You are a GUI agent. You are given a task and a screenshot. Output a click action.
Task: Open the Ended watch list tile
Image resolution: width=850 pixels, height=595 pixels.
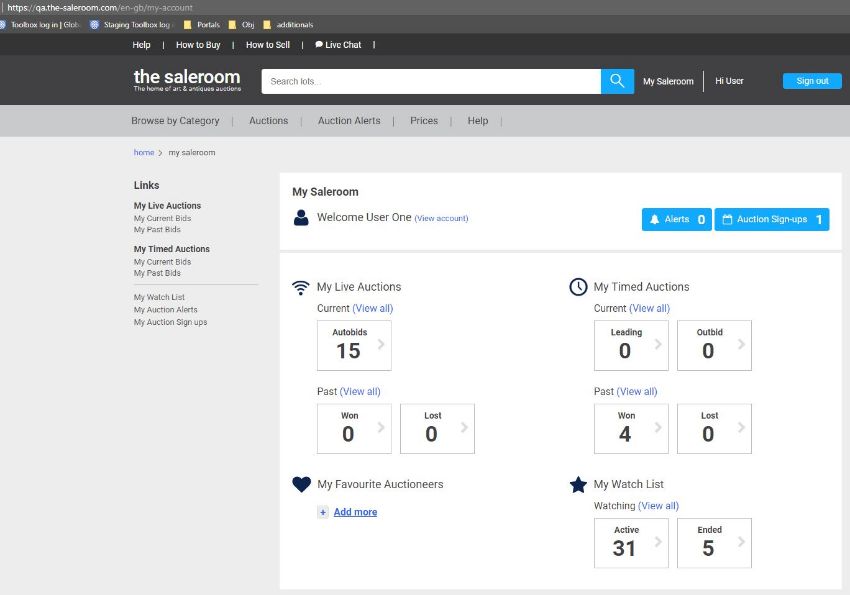714,543
